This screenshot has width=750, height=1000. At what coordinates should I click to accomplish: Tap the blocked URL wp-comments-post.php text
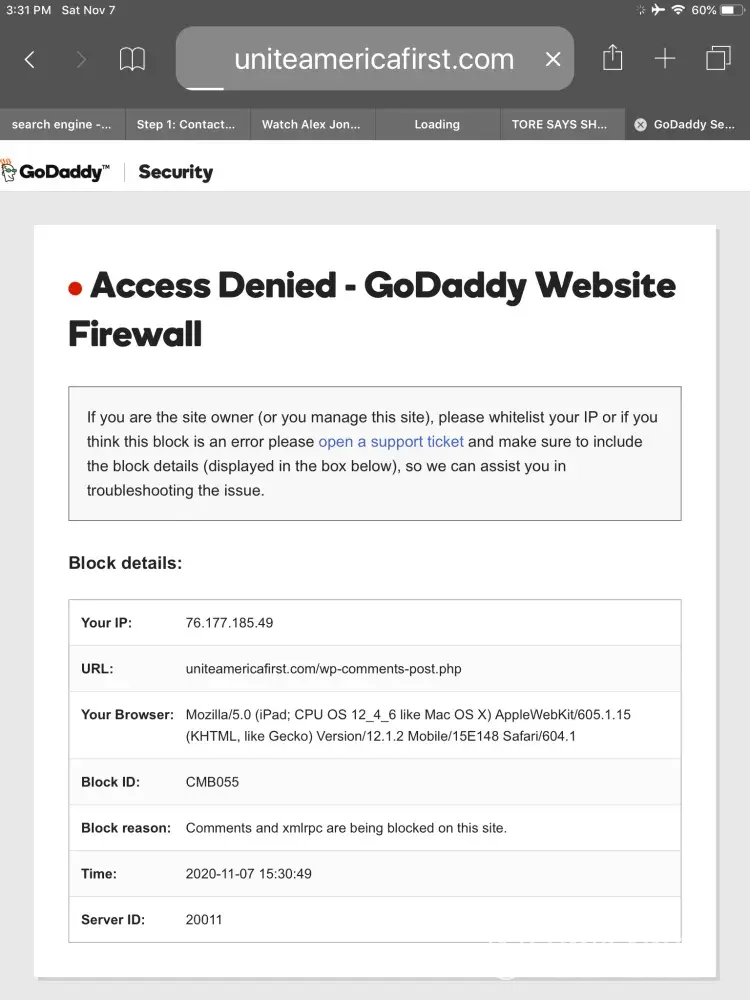[x=323, y=669]
